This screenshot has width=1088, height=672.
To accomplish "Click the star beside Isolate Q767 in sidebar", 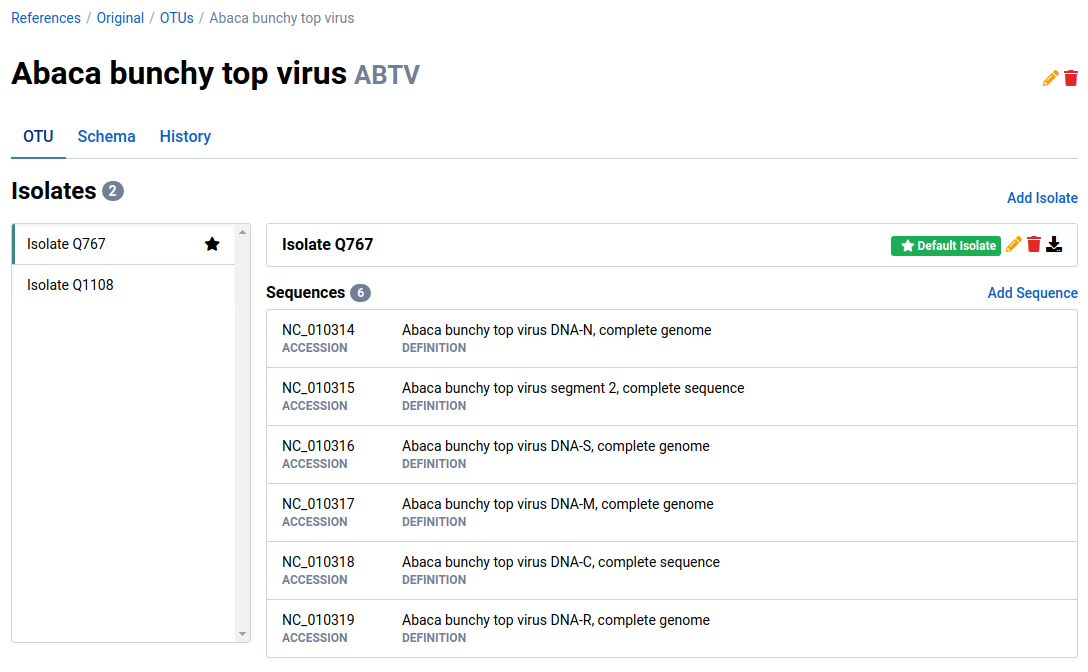I will pos(212,243).
